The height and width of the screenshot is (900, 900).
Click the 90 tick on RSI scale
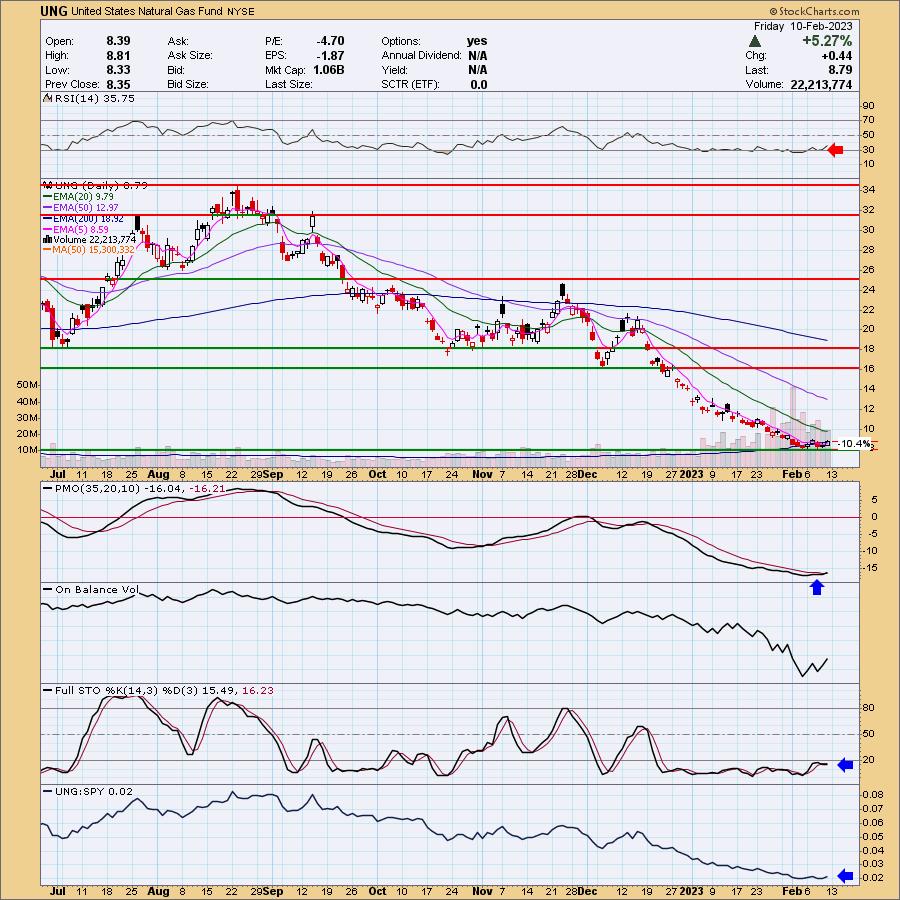pyautogui.click(x=868, y=106)
